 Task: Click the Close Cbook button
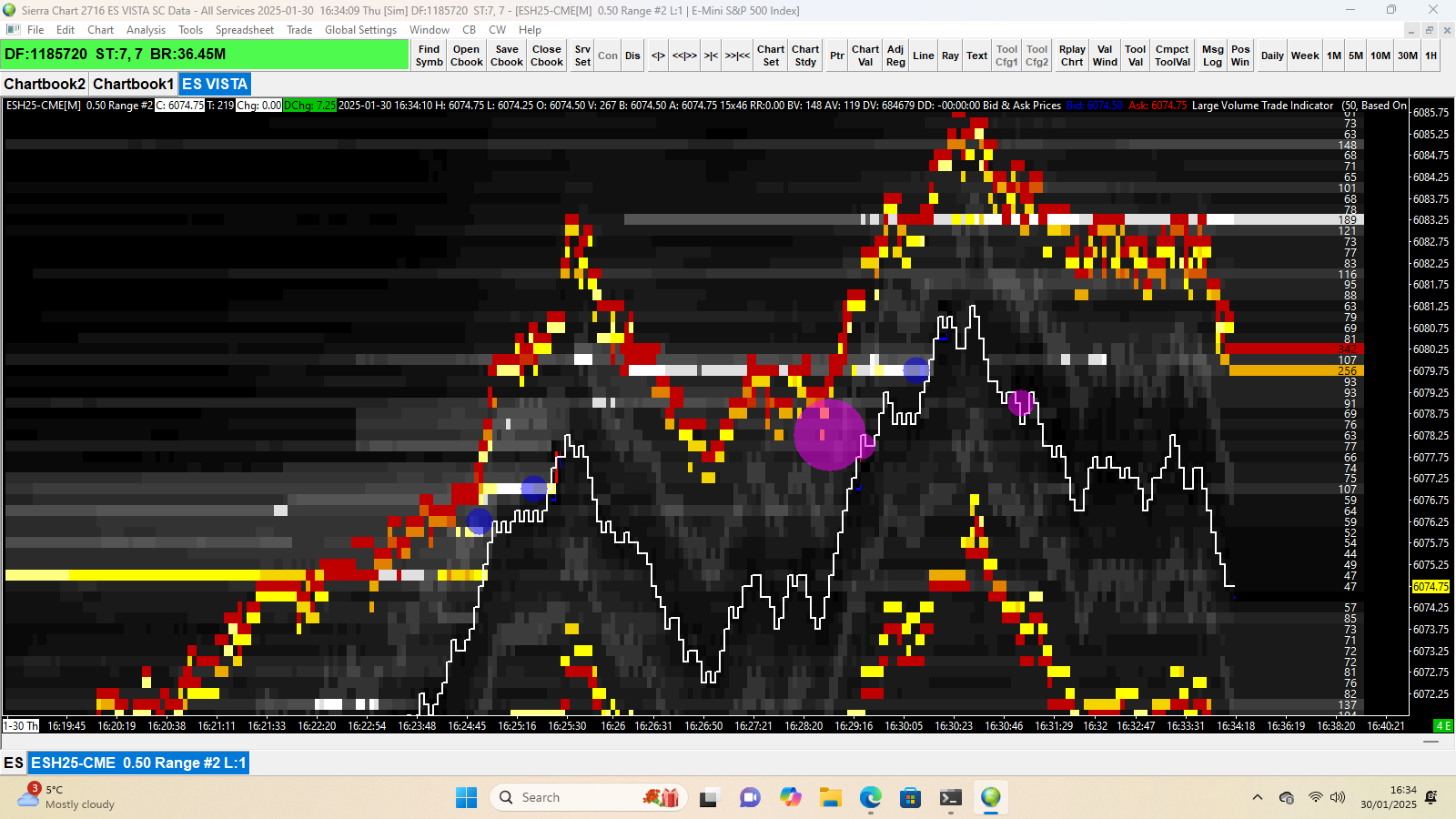[x=547, y=56]
